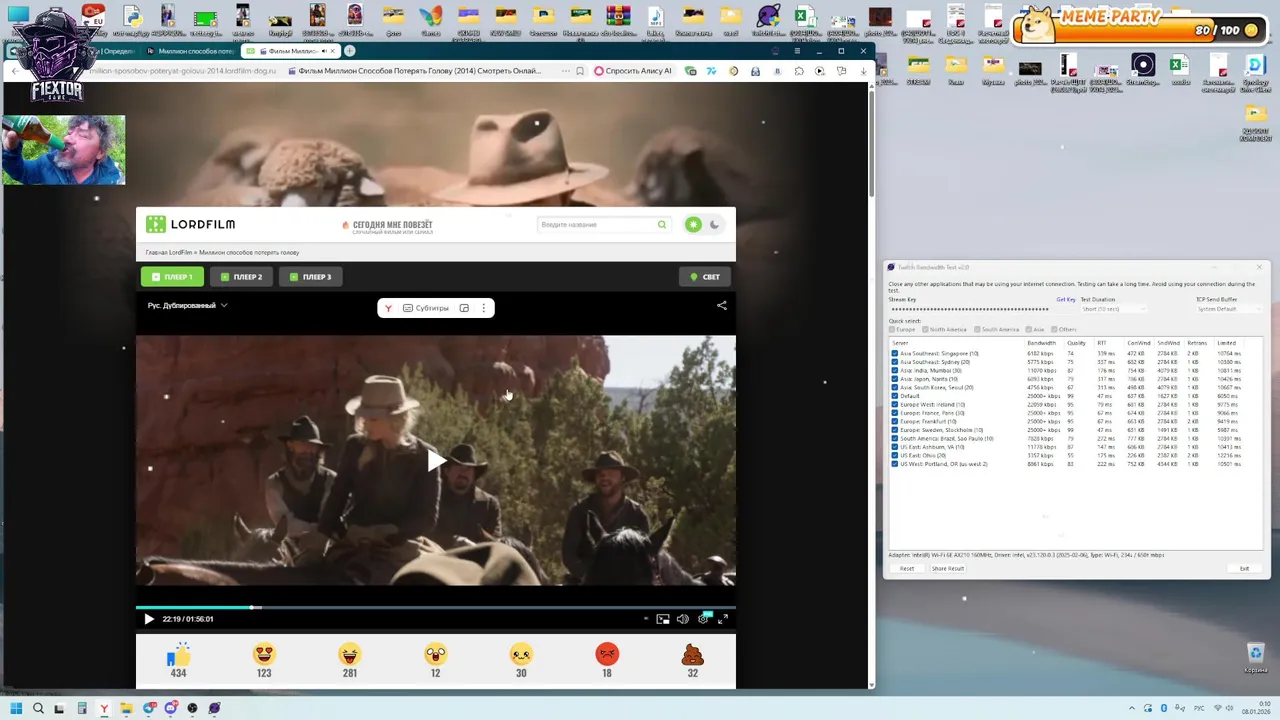The height and width of the screenshot is (720, 1280).
Task: Click the 'Главная LordFilm' breadcrumb link
Action: tap(168, 252)
